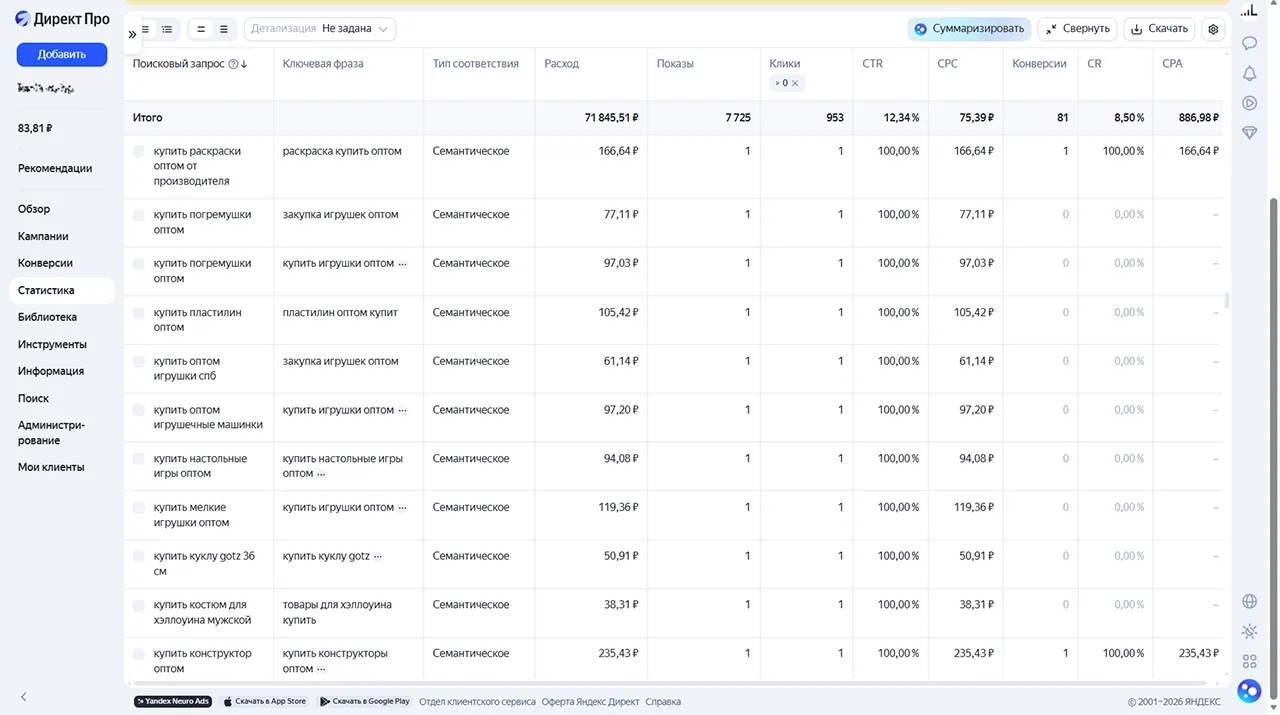Open Информация in the sidebar
This screenshot has height=715, width=1280.
tap(51, 371)
